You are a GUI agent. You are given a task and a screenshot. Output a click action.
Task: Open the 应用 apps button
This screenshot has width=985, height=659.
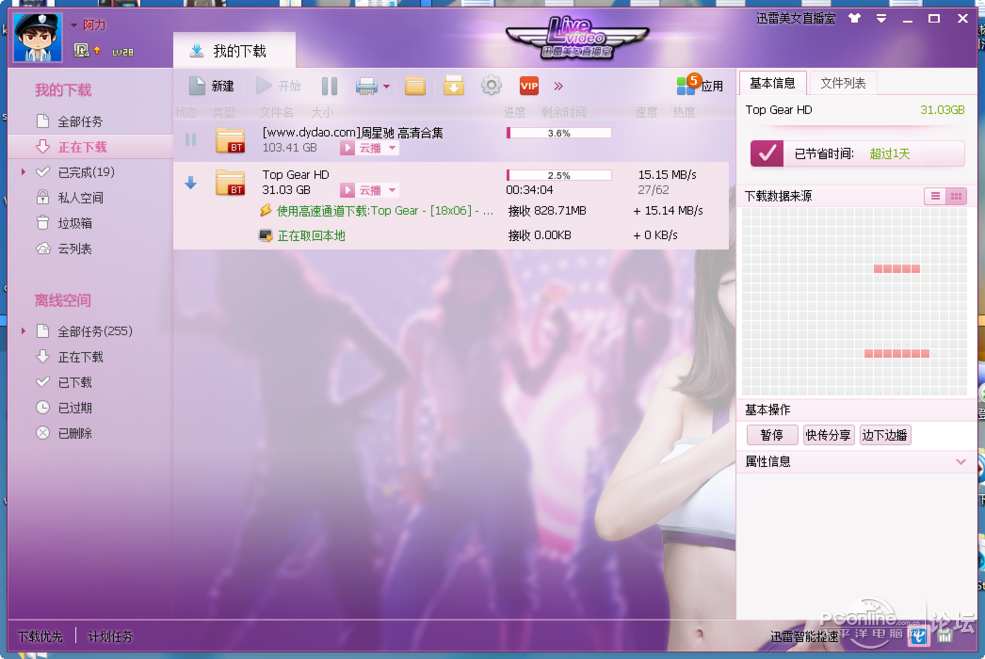(x=700, y=85)
